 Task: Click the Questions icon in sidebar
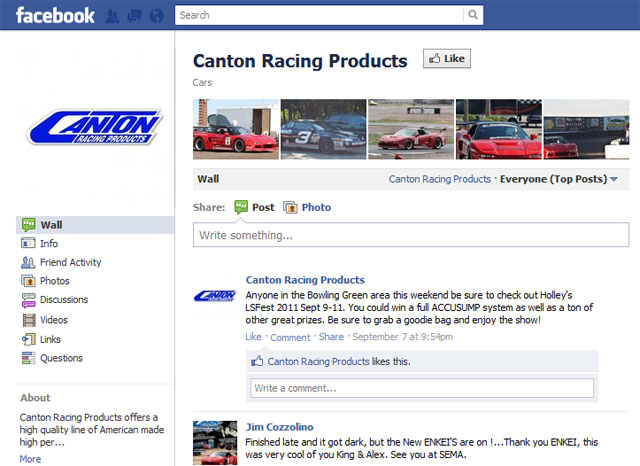tap(28, 358)
